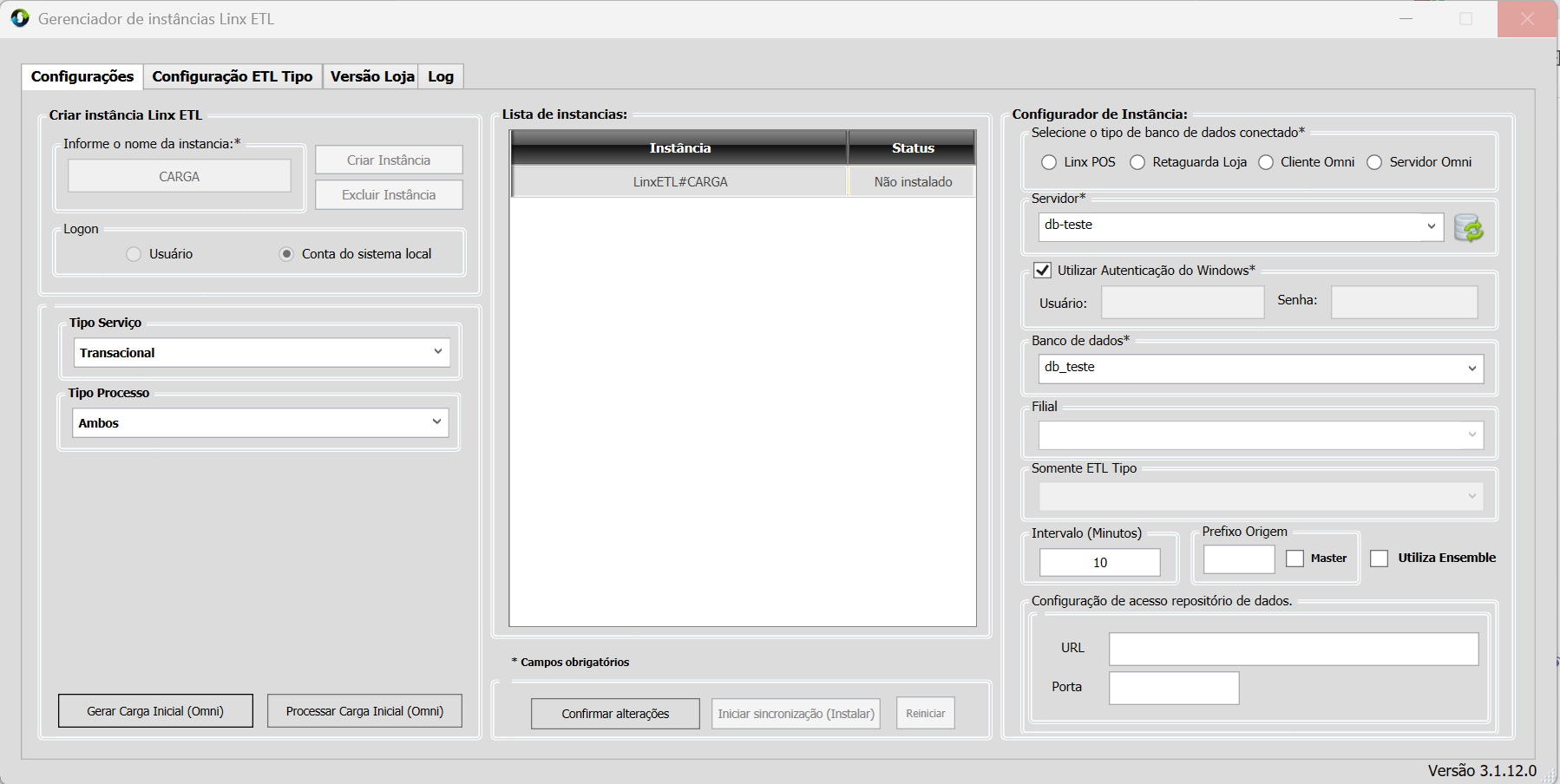
Task: Click the Porta input field
Action: 1174,688
